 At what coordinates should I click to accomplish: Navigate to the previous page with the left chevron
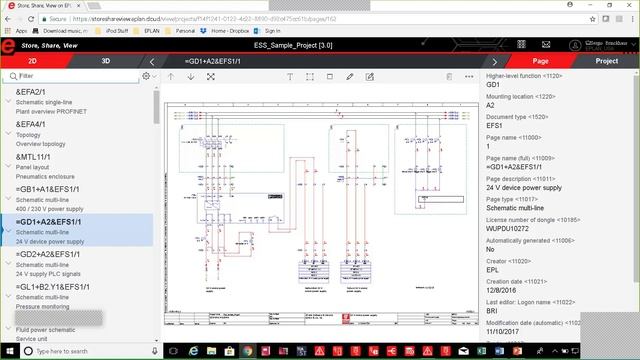coord(152,62)
